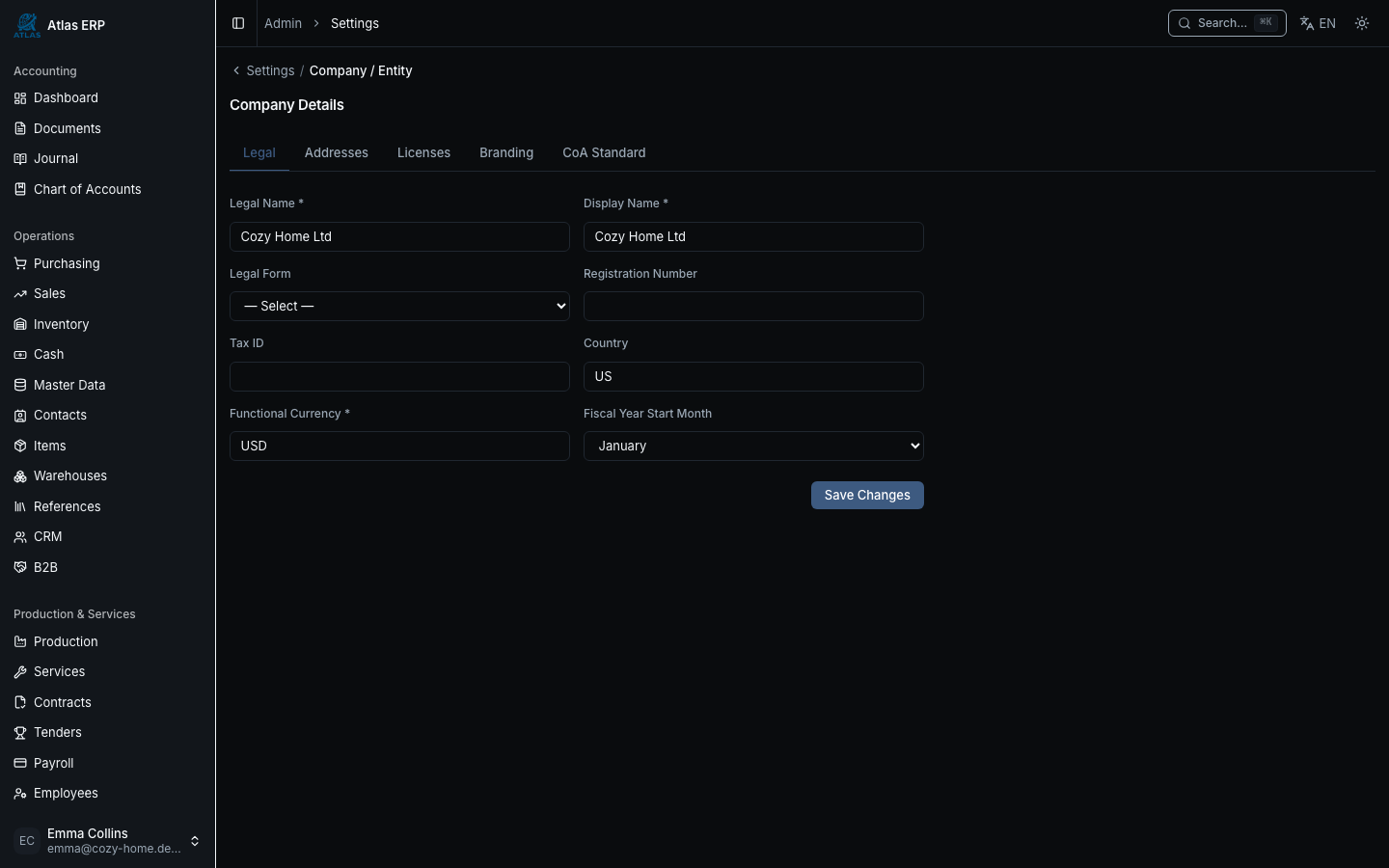Screen dimensions: 1389x868
Task: Click the Contracts document icon
Action: point(20,702)
